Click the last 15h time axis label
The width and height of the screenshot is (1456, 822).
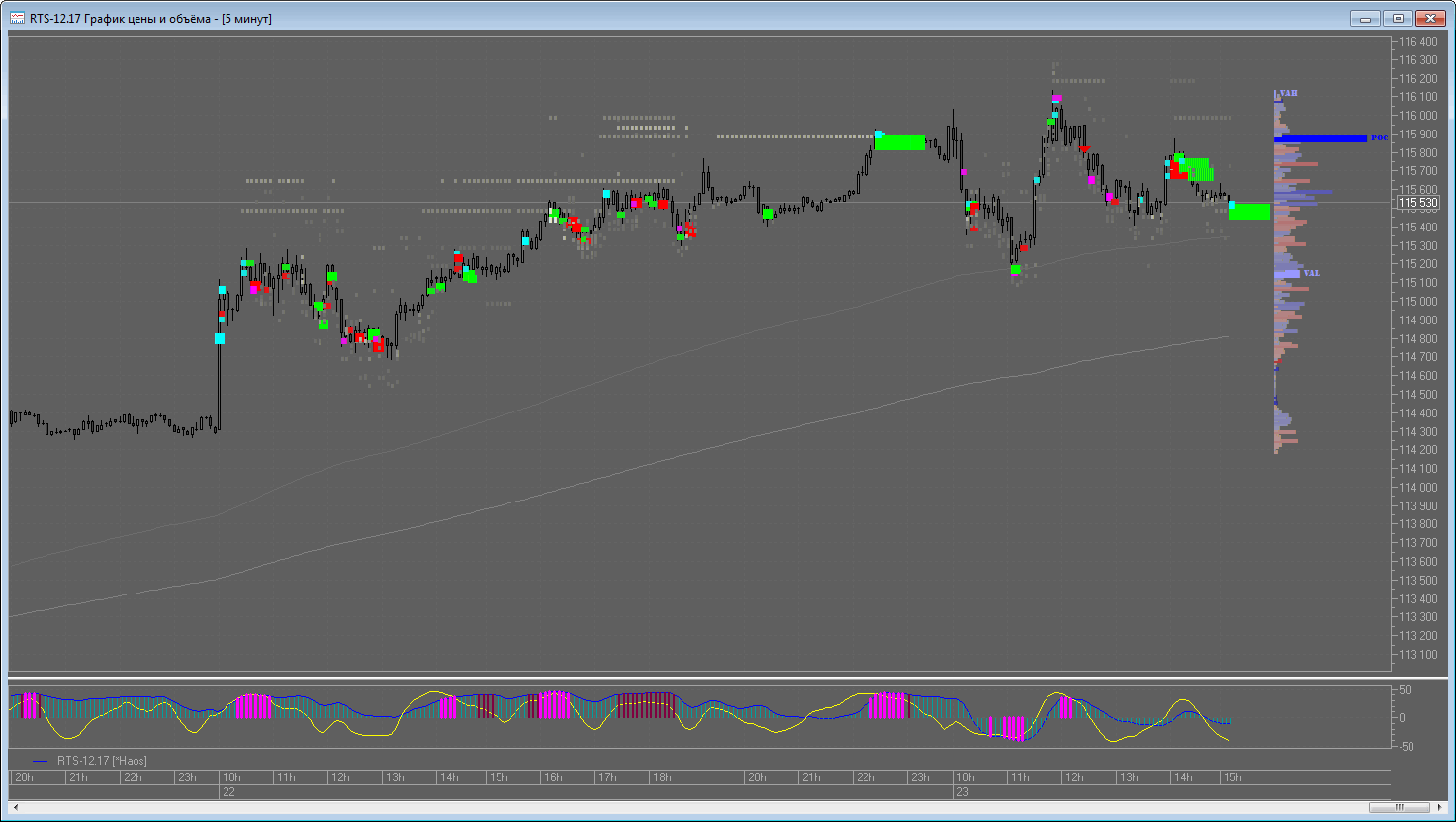point(1232,777)
